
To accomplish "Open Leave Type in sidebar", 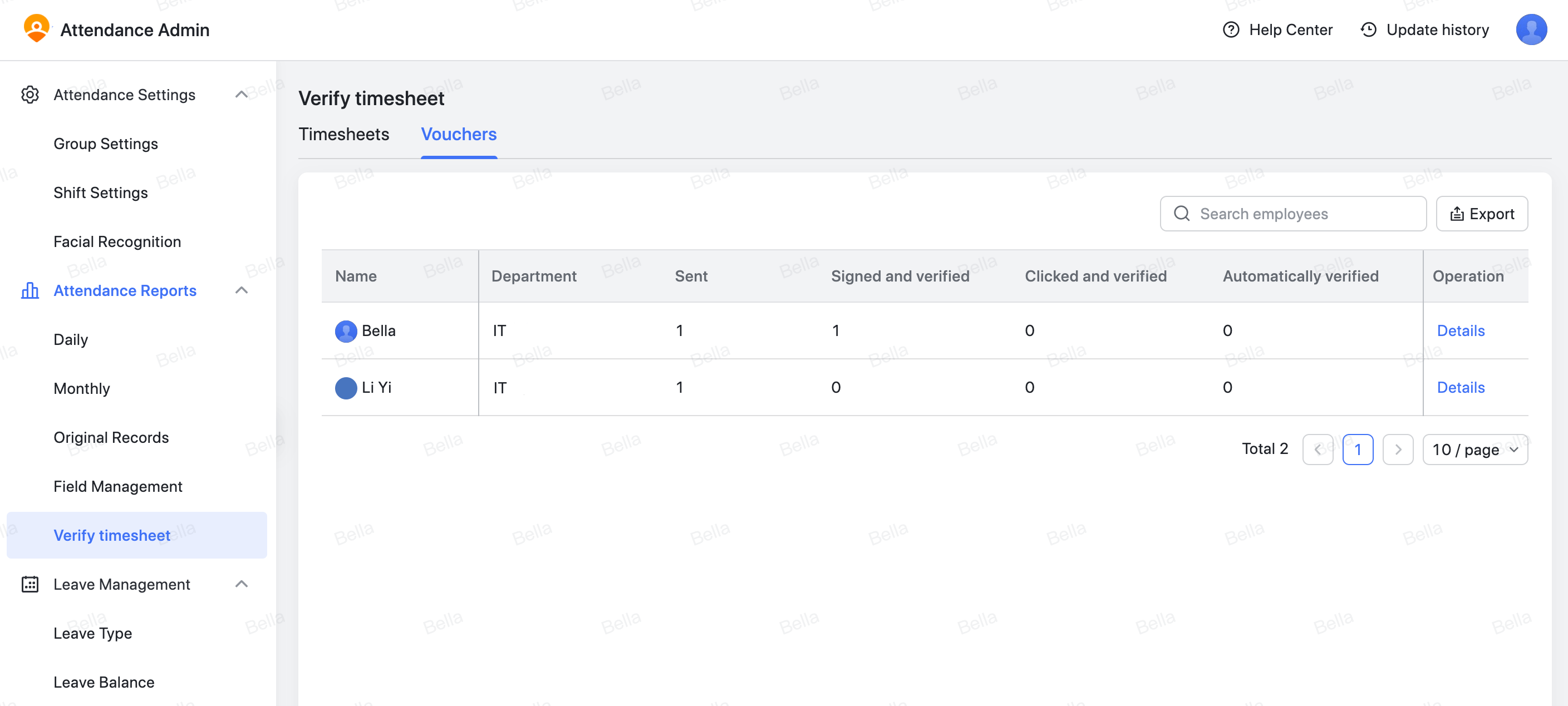I will click(92, 633).
